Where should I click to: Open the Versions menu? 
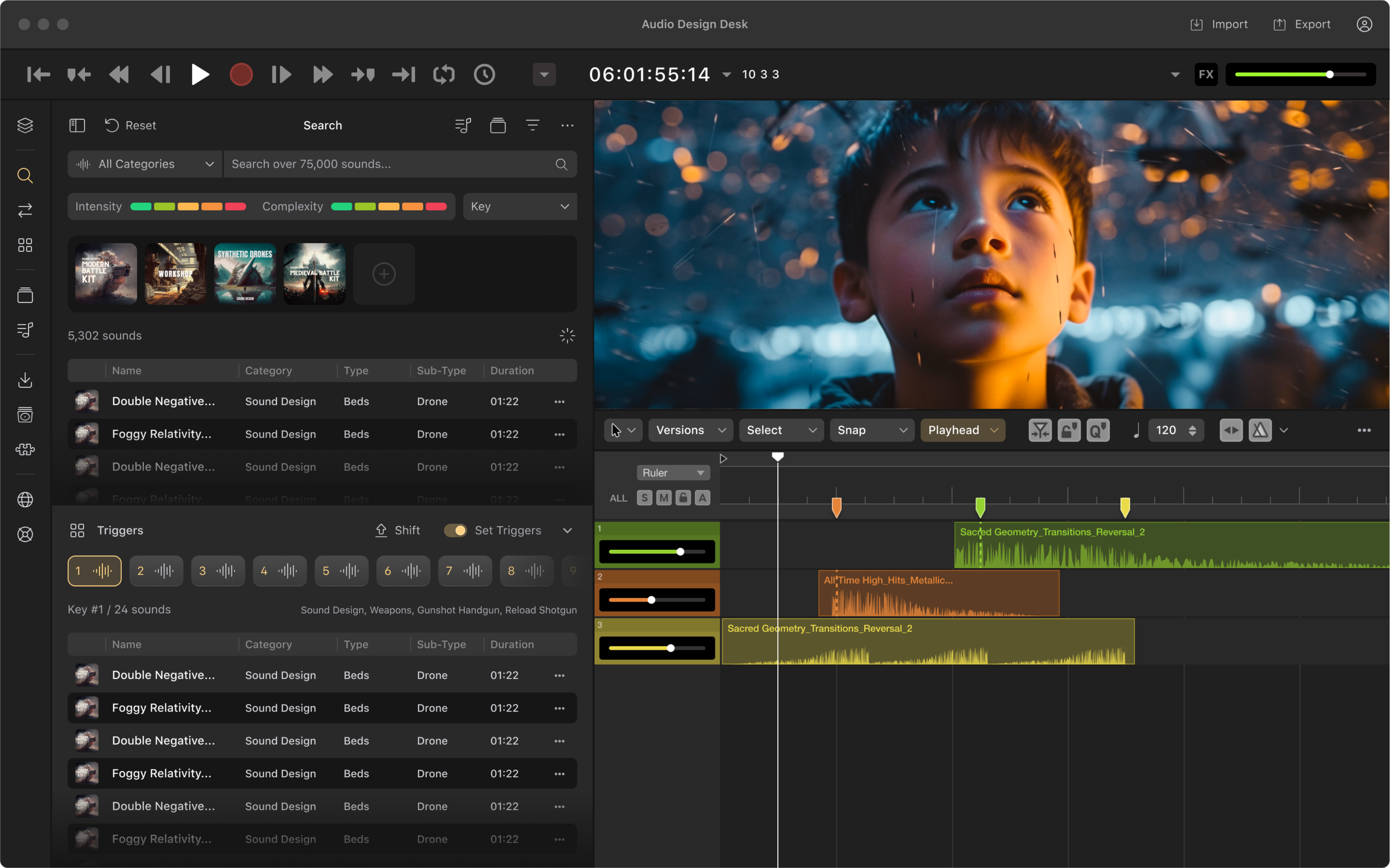690,430
